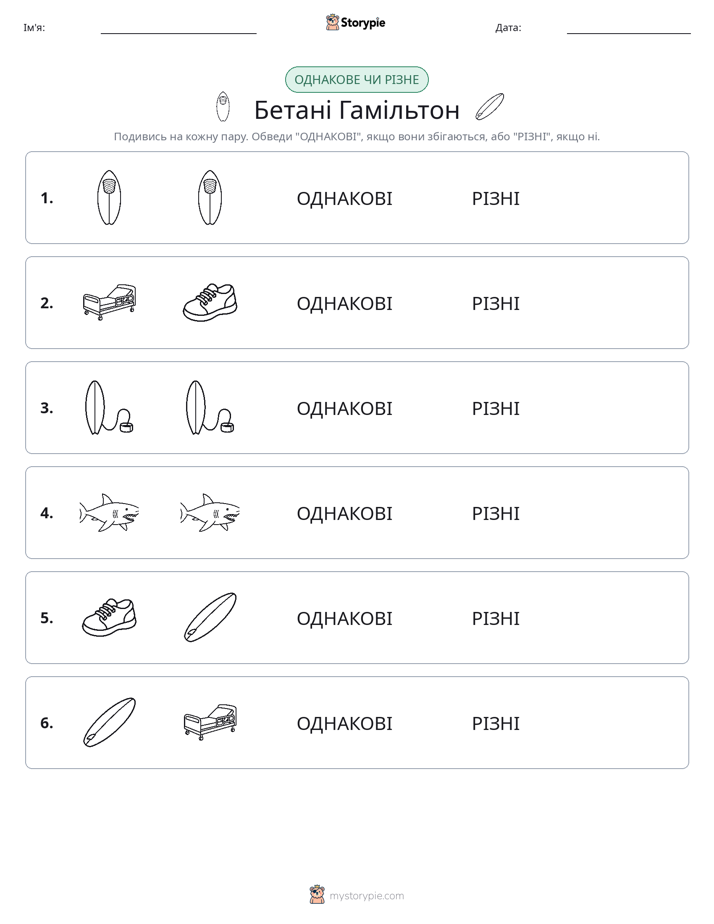714x924 pixels.
Task: Choose РІЗНІ in row 6
Action: [x=495, y=723]
